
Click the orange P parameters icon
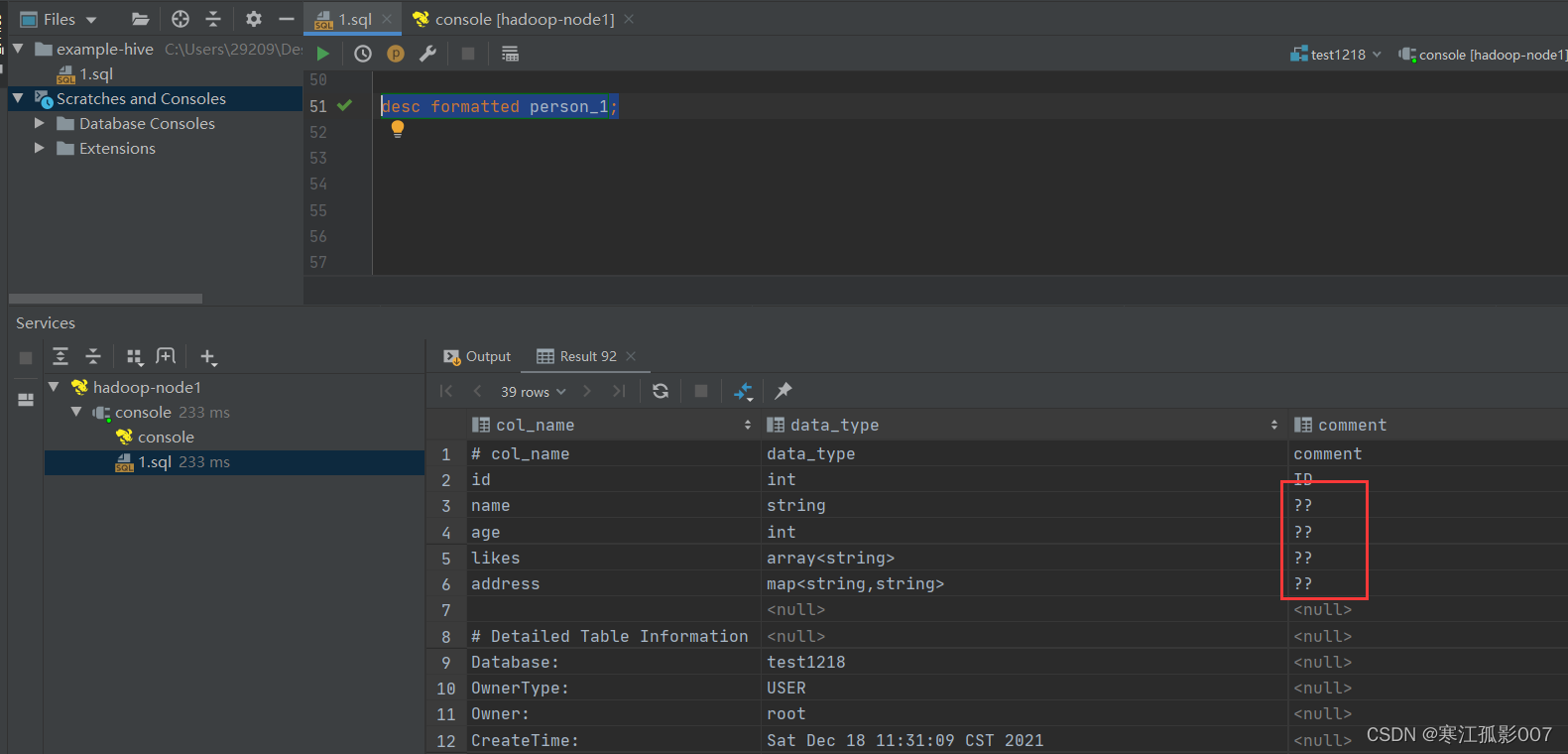click(396, 54)
